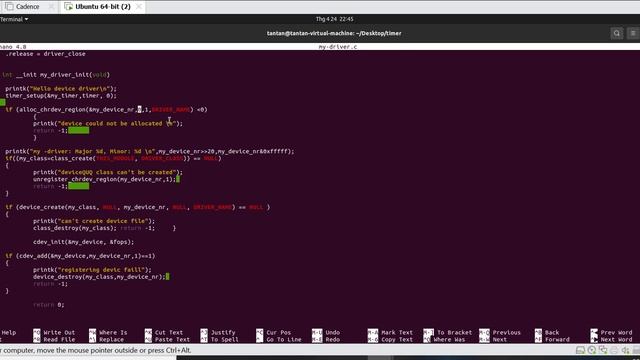
Task: Click the timer_setup(&my_timer,timer, 0) line
Action: [61, 96]
